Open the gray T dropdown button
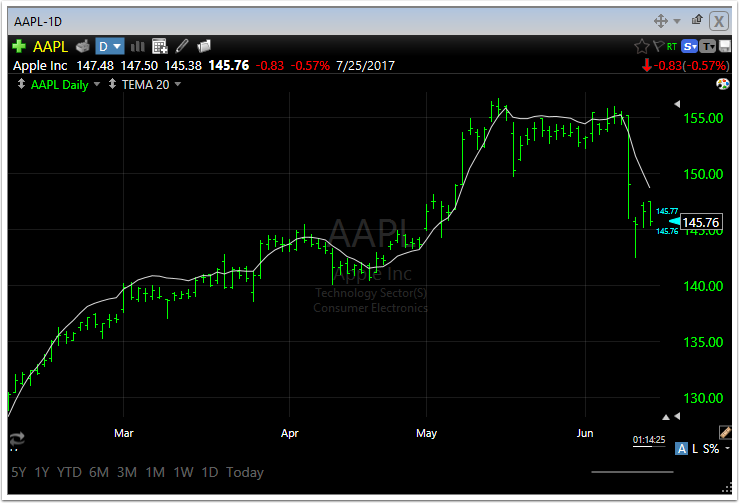The height and width of the screenshot is (503, 739). click(707, 46)
